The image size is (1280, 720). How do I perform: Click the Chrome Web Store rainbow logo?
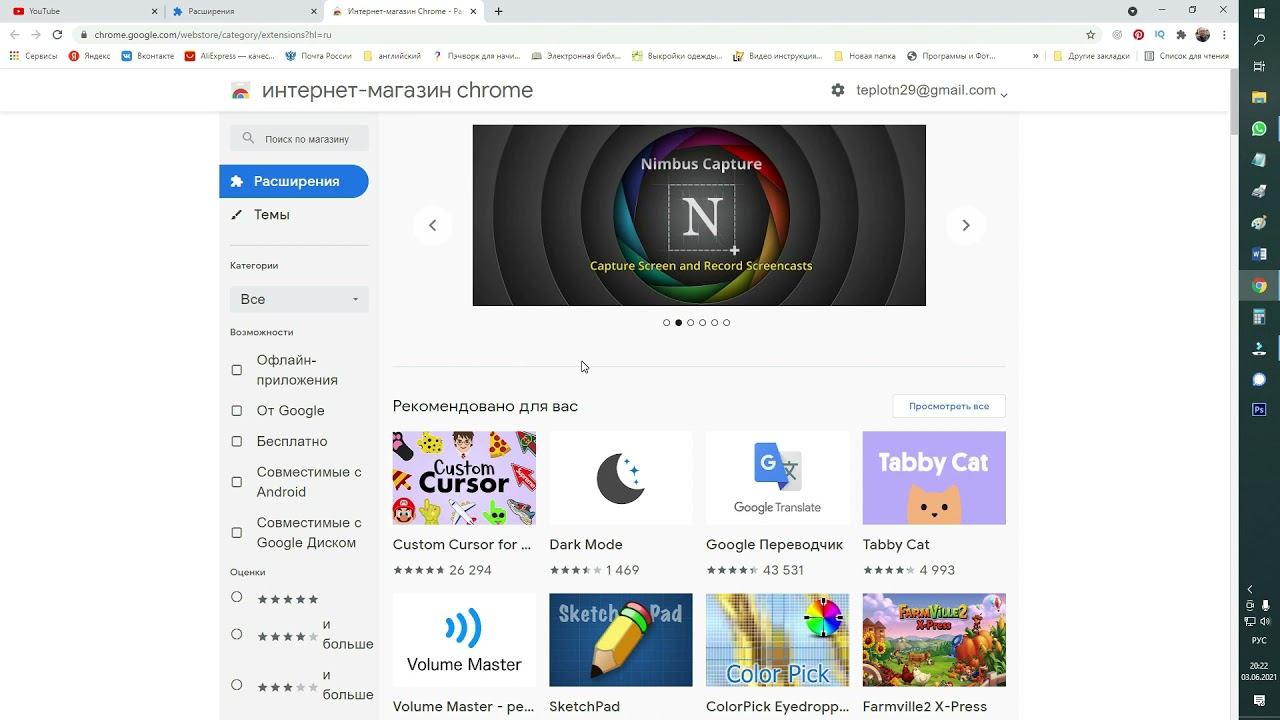240,91
